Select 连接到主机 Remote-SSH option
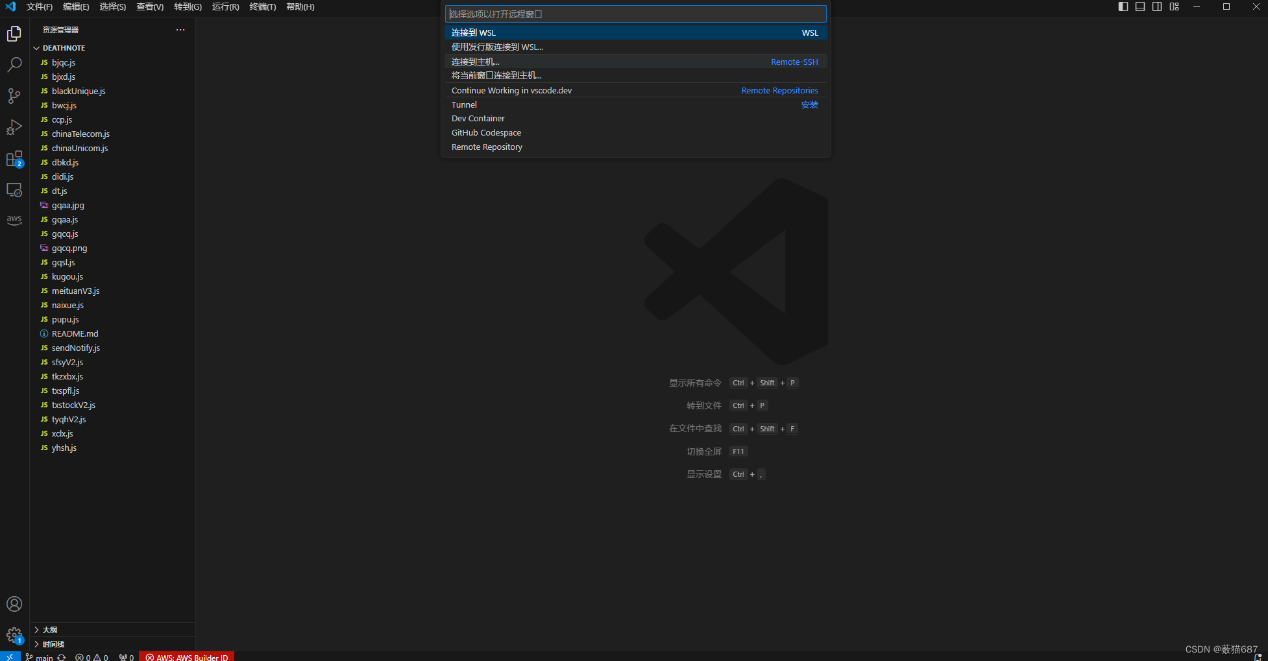The width and height of the screenshot is (1268, 661). [x=636, y=62]
